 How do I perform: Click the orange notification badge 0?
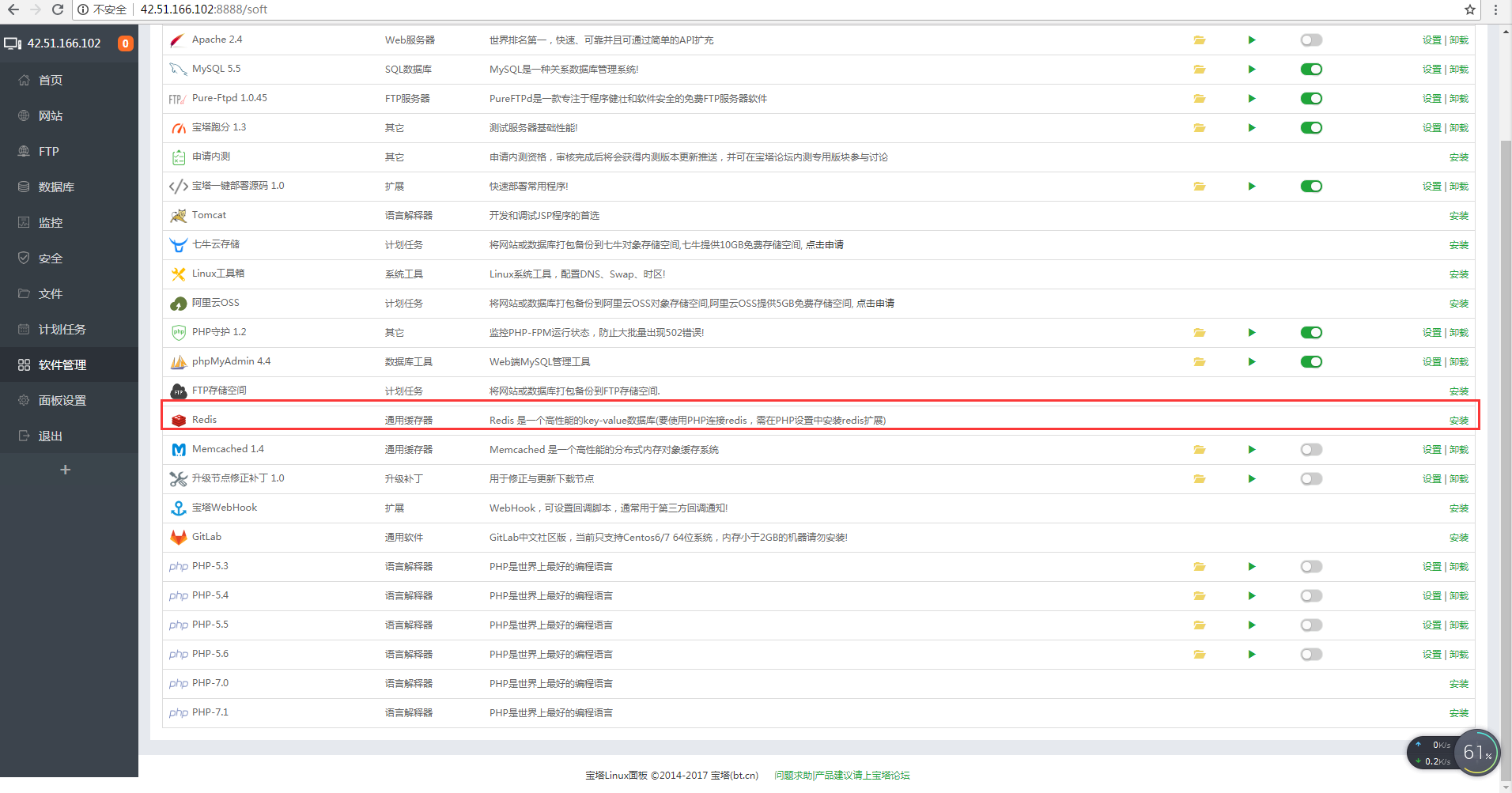pyautogui.click(x=125, y=43)
